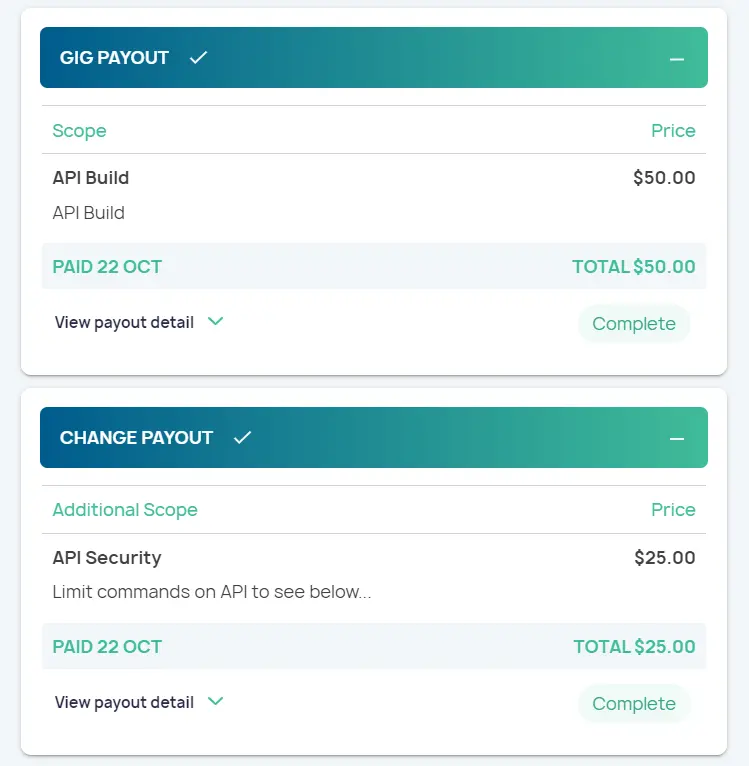The height and width of the screenshot is (766, 749).
Task: Select the API Build scope item
Action: coord(91,178)
